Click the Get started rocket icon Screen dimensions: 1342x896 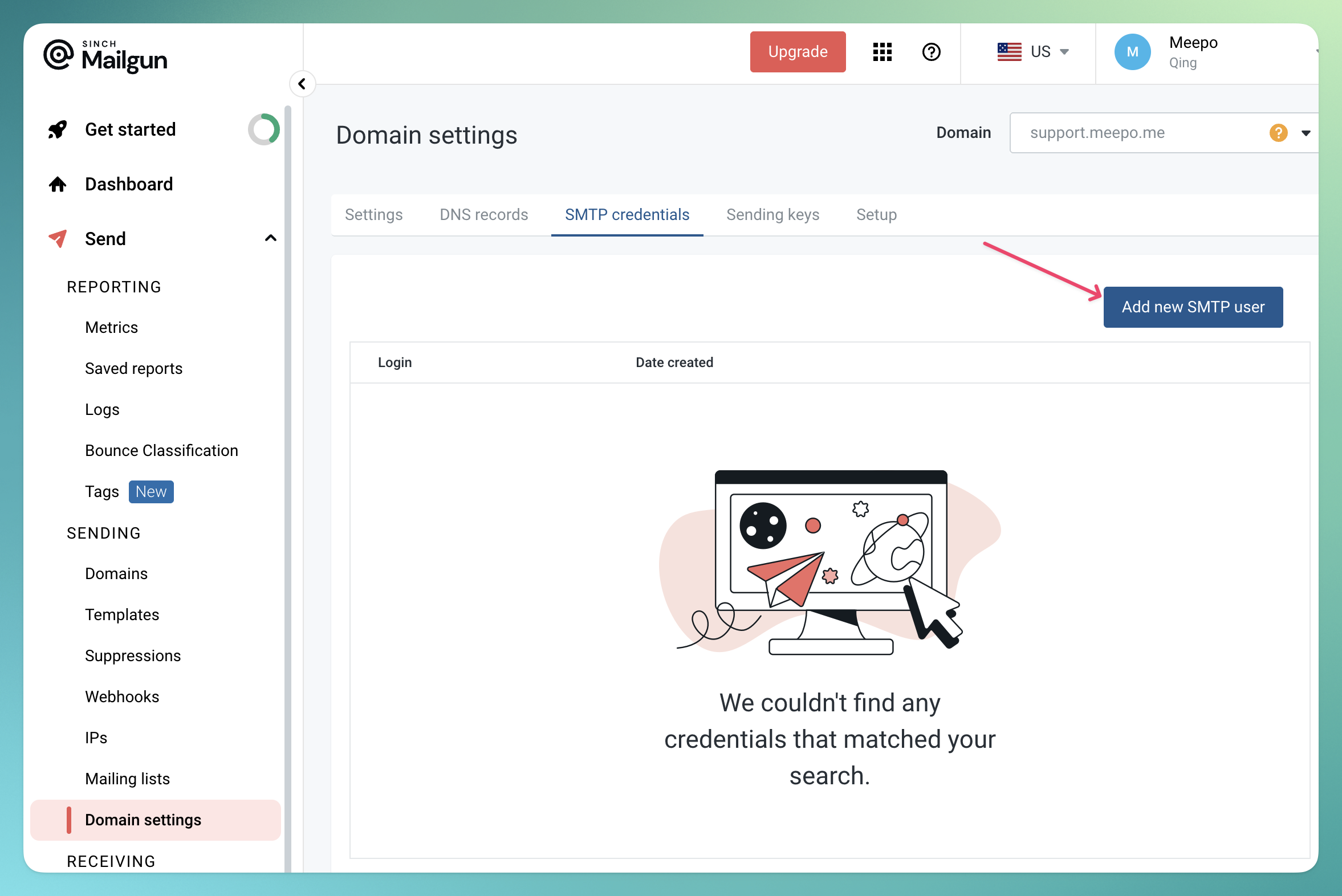tap(58, 130)
